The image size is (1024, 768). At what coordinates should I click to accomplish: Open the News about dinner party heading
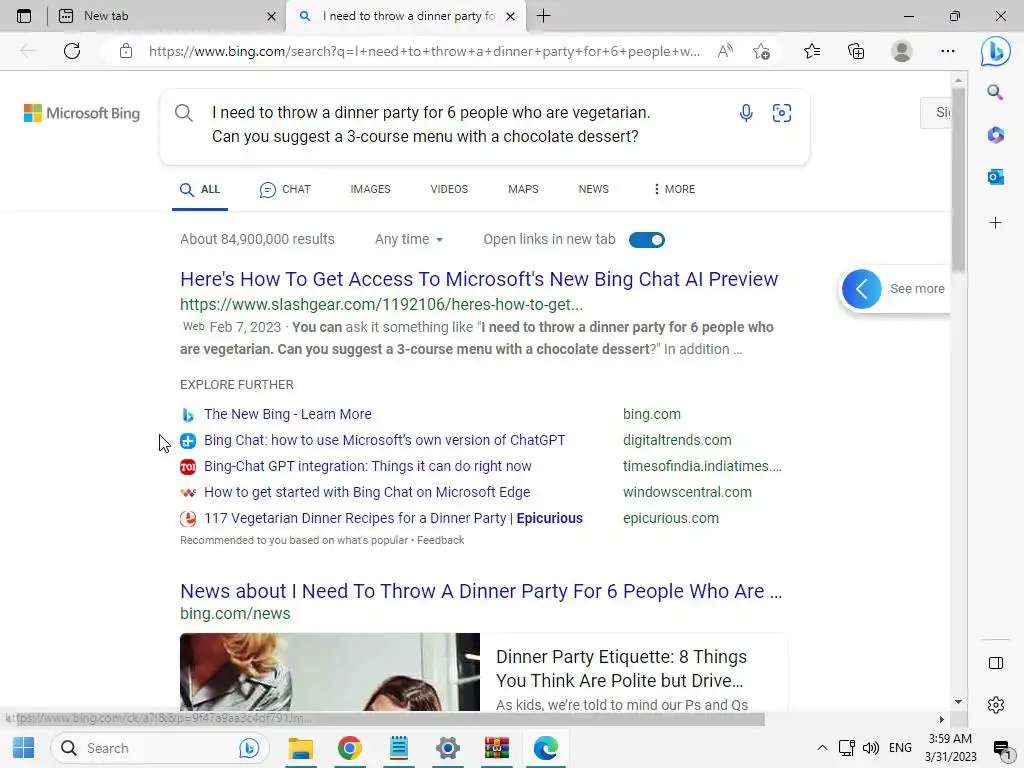(481, 591)
